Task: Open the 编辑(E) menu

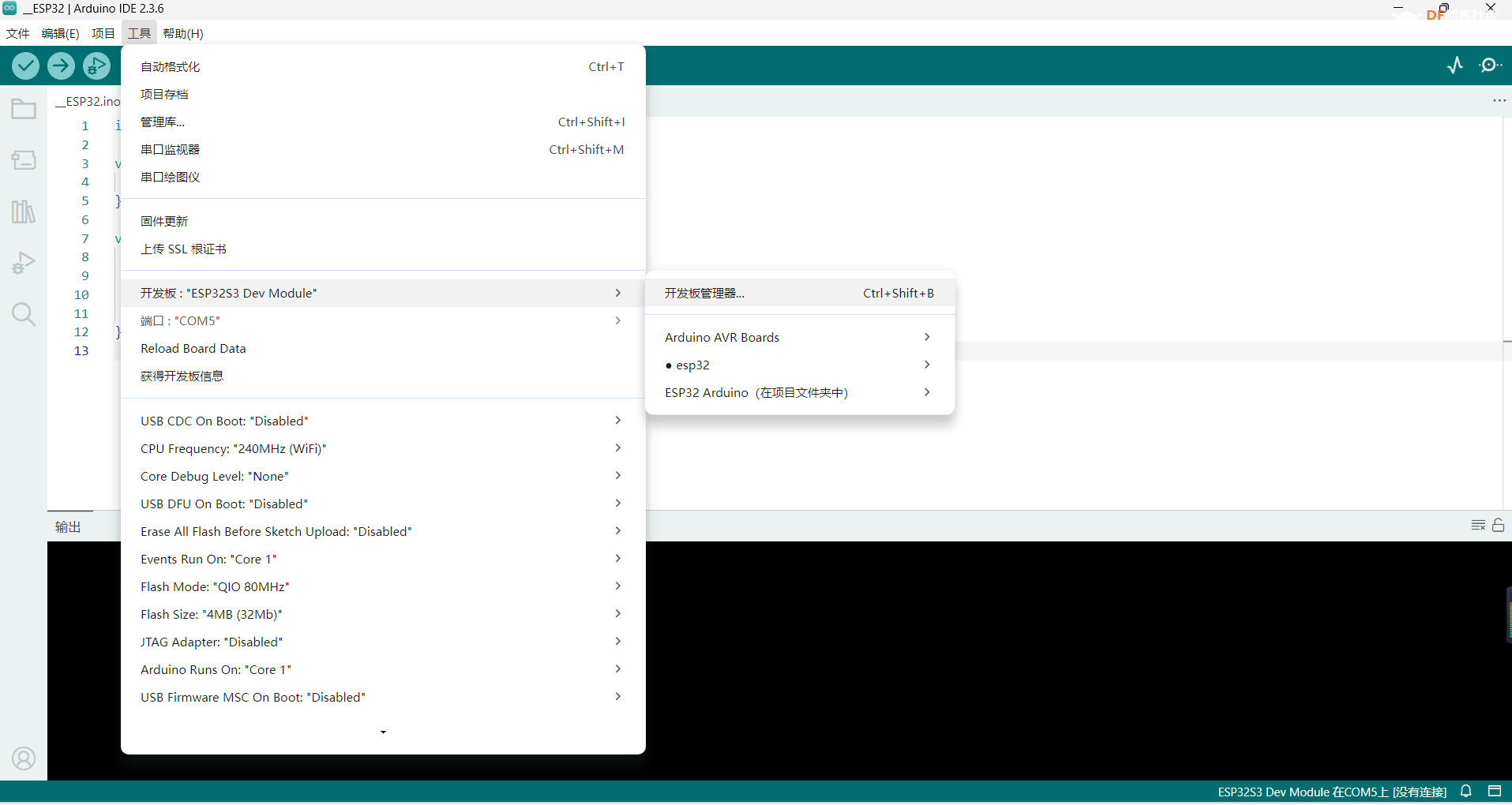Action: tap(60, 33)
